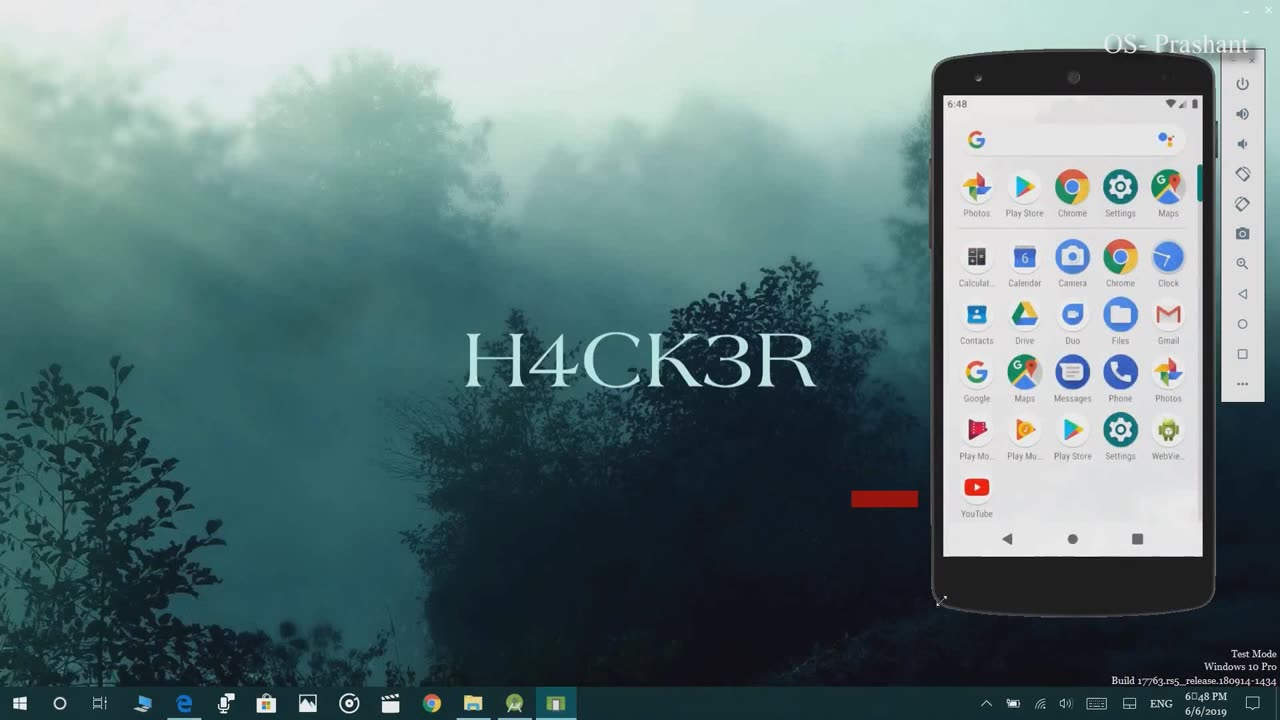This screenshot has height=720, width=1280.
Task: Click emulator Volume Down icon
Action: click(1242, 144)
